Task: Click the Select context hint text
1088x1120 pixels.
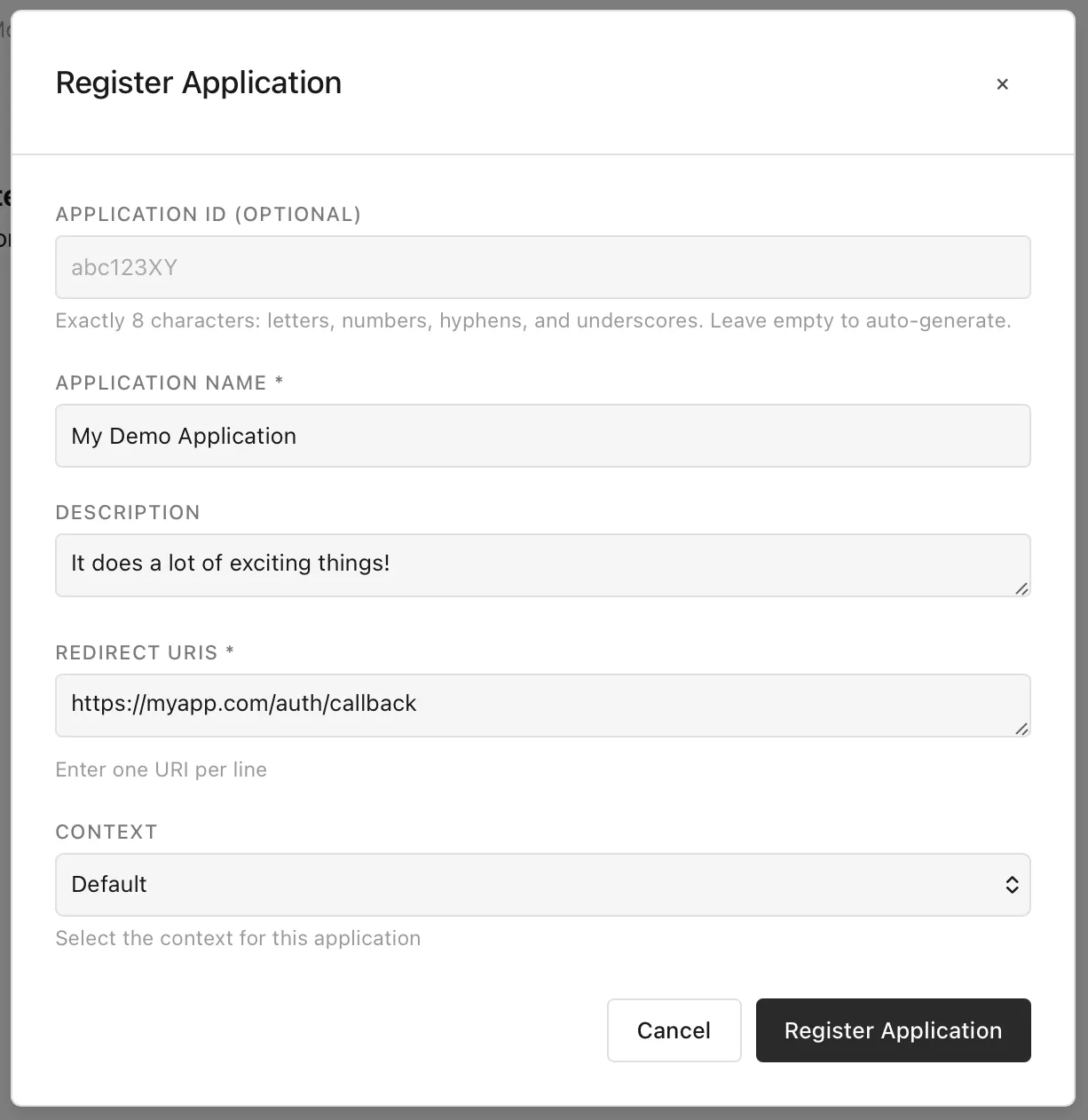Action: (x=238, y=938)
